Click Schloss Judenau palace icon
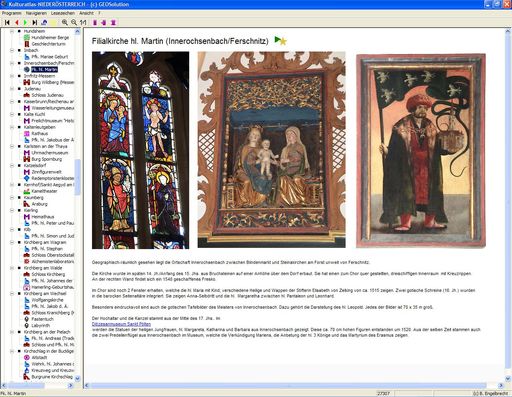Screen dimensions: 512x397 click(x=27, y=95)
